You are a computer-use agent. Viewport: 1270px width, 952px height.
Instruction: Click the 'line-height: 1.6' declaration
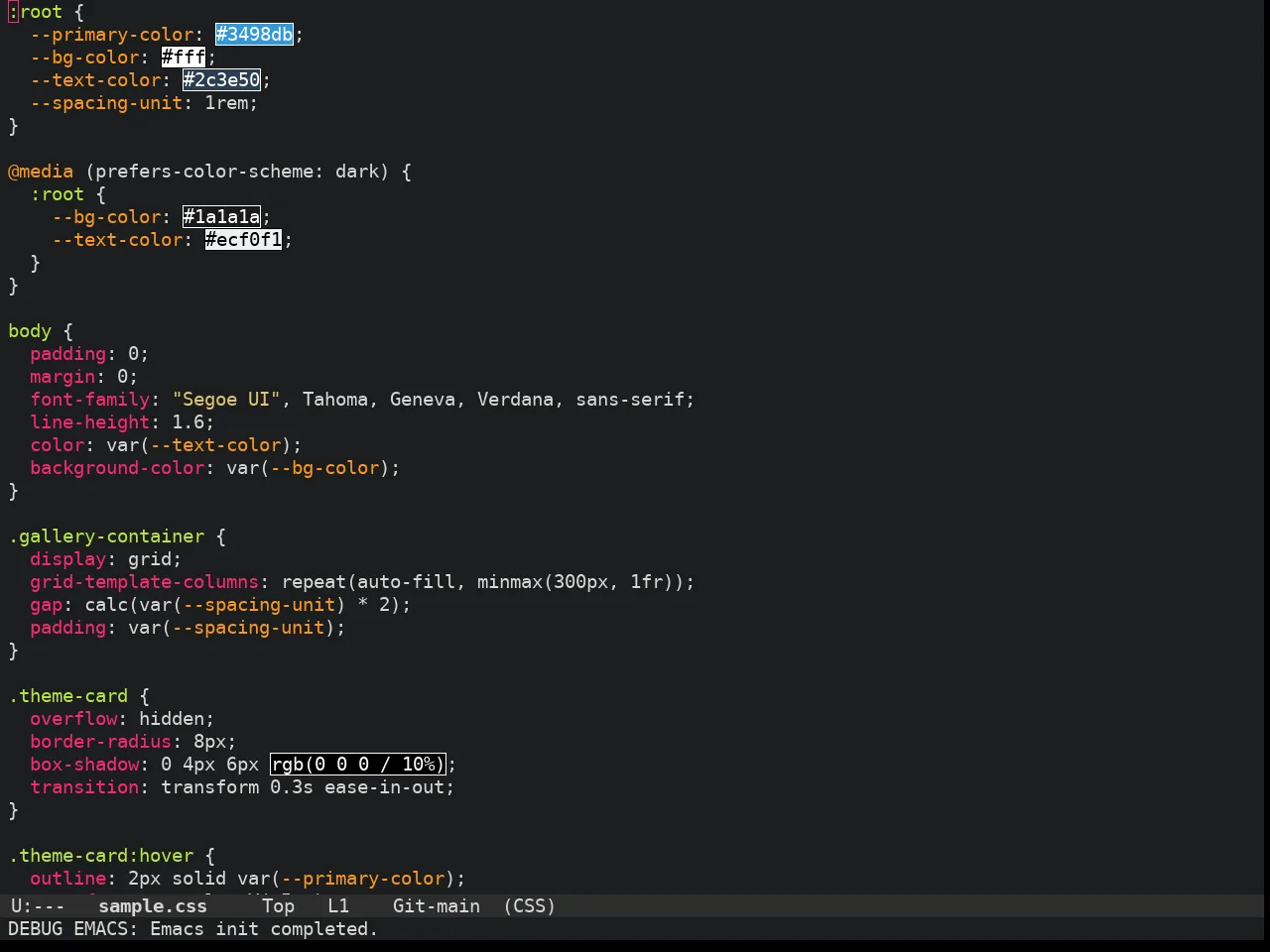[x=122, y=422]
